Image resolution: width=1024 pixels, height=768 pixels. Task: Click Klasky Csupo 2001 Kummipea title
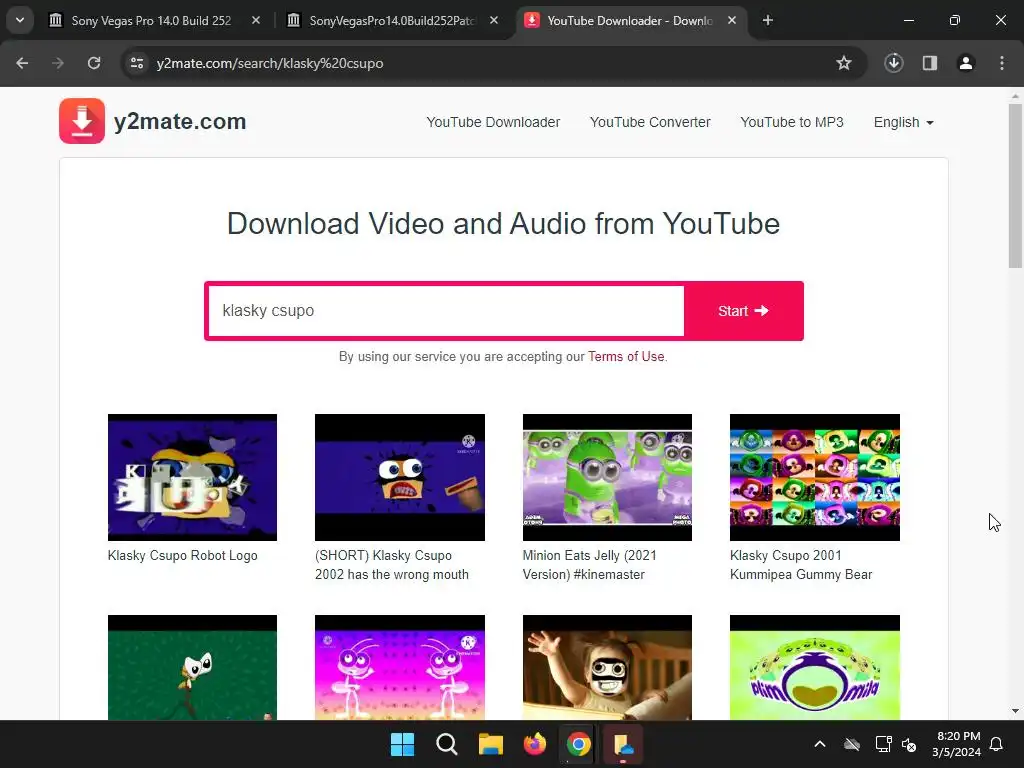pyautogui.click(x=801, y=565)
